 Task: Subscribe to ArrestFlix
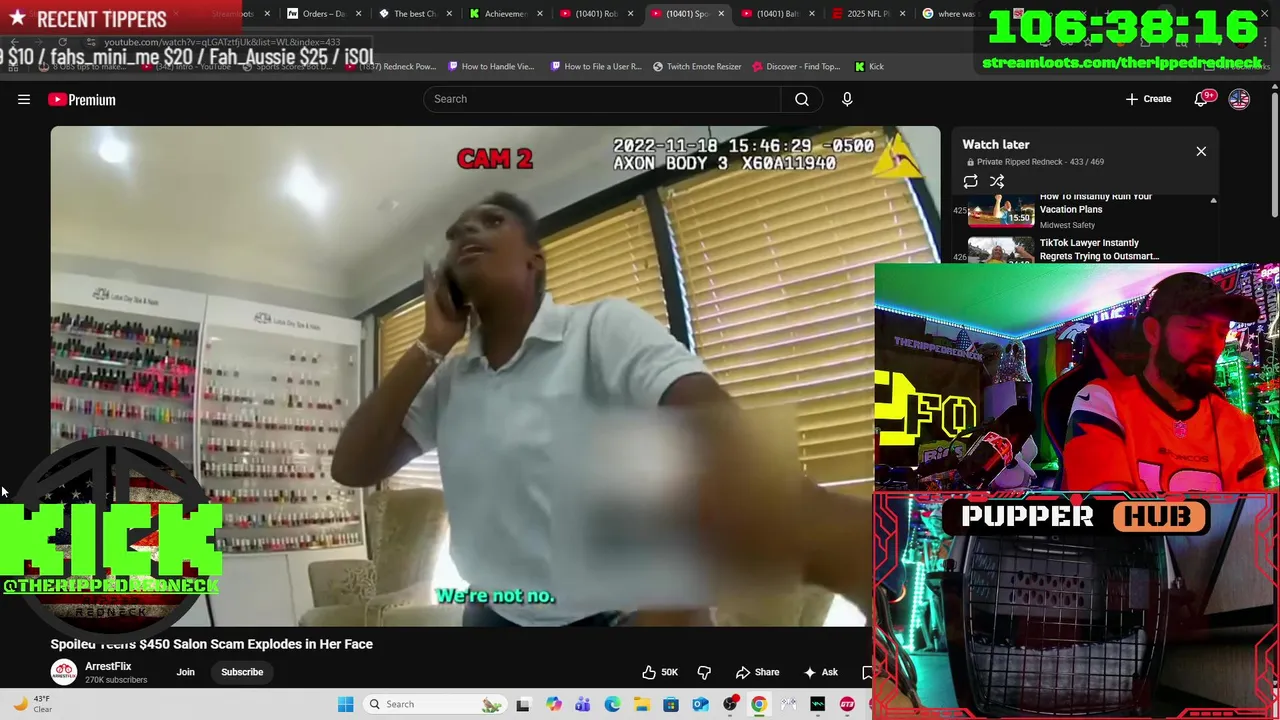242,672
